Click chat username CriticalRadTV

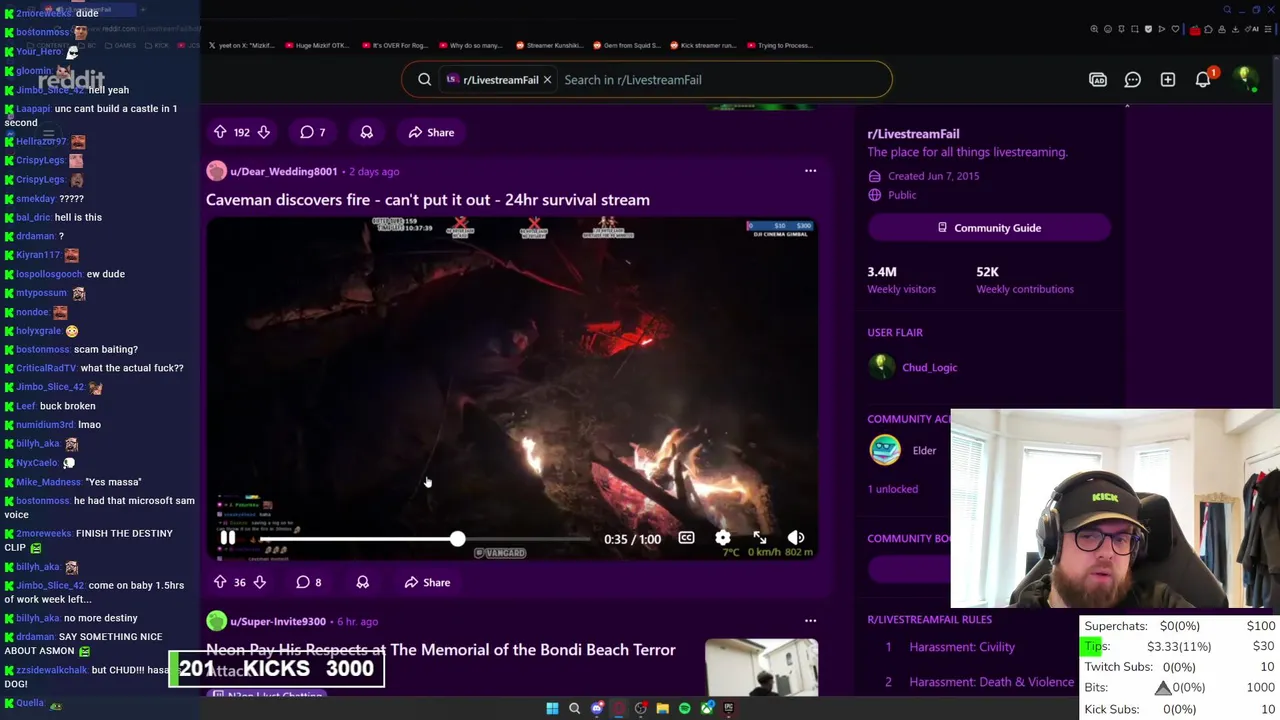(46, 368)
